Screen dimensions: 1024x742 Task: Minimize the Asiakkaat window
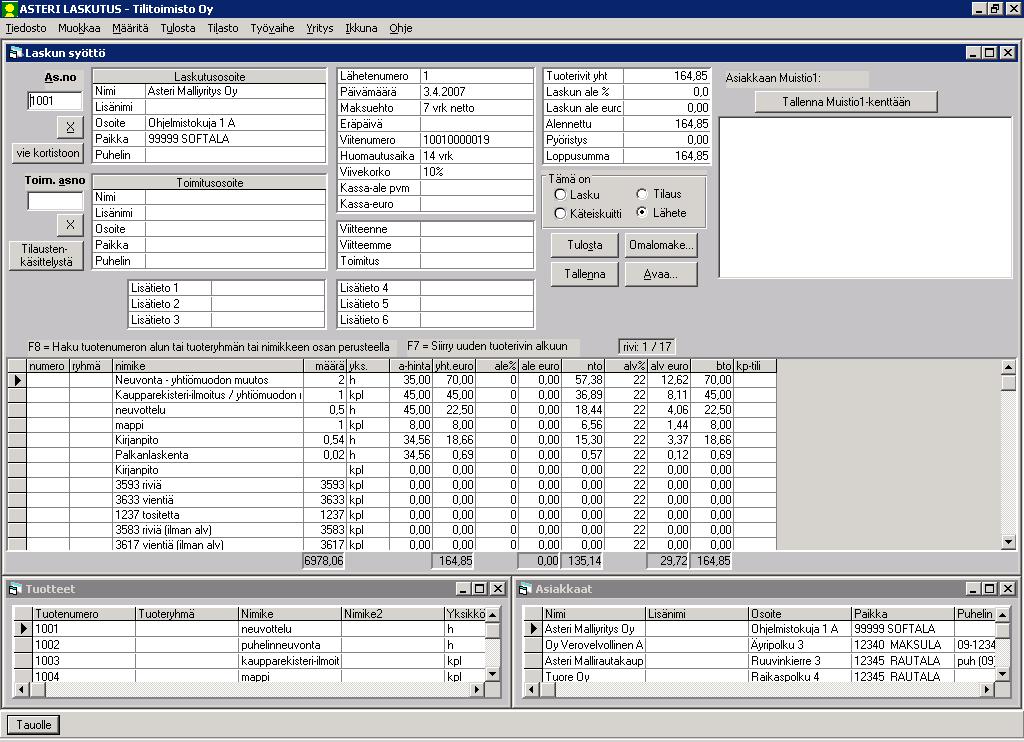click(x=974, y=589)
